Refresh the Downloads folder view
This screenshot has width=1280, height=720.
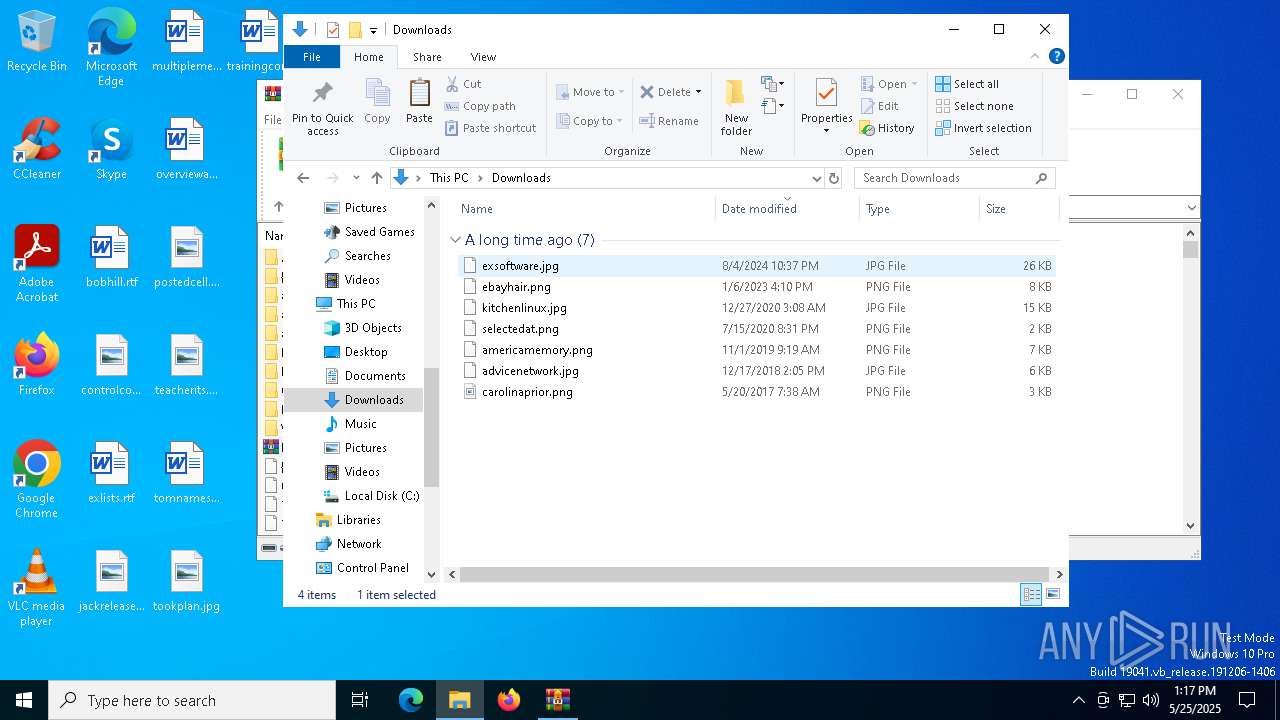point(834,178)
